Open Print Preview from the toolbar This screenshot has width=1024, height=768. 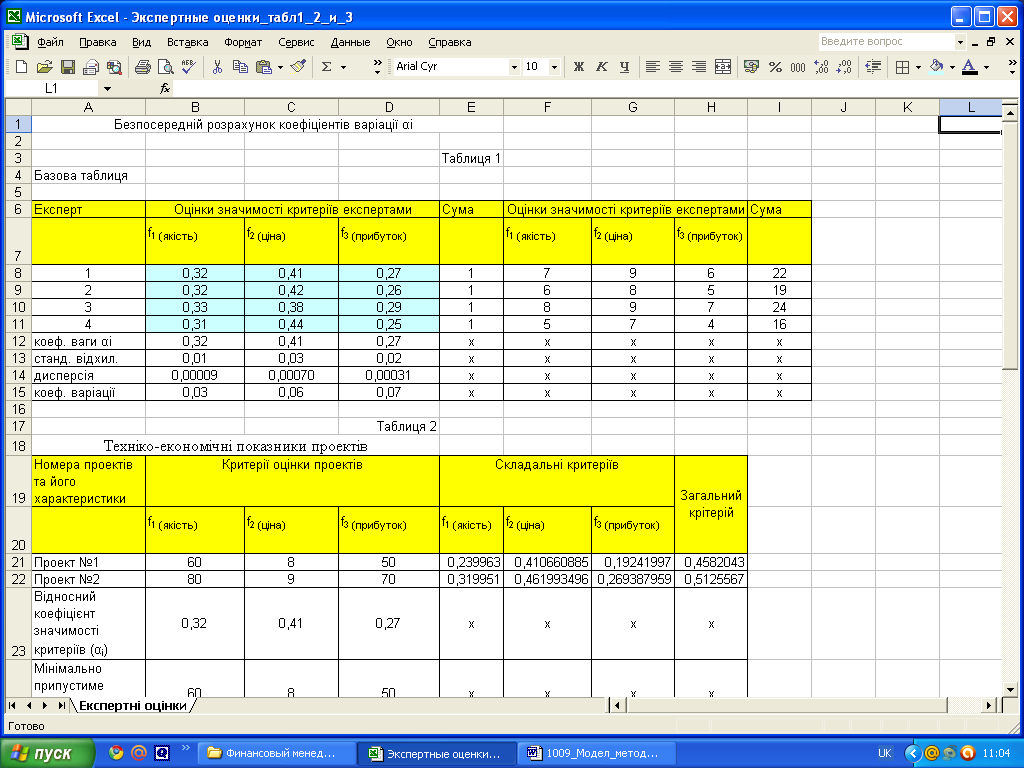[x=166, y=67]
